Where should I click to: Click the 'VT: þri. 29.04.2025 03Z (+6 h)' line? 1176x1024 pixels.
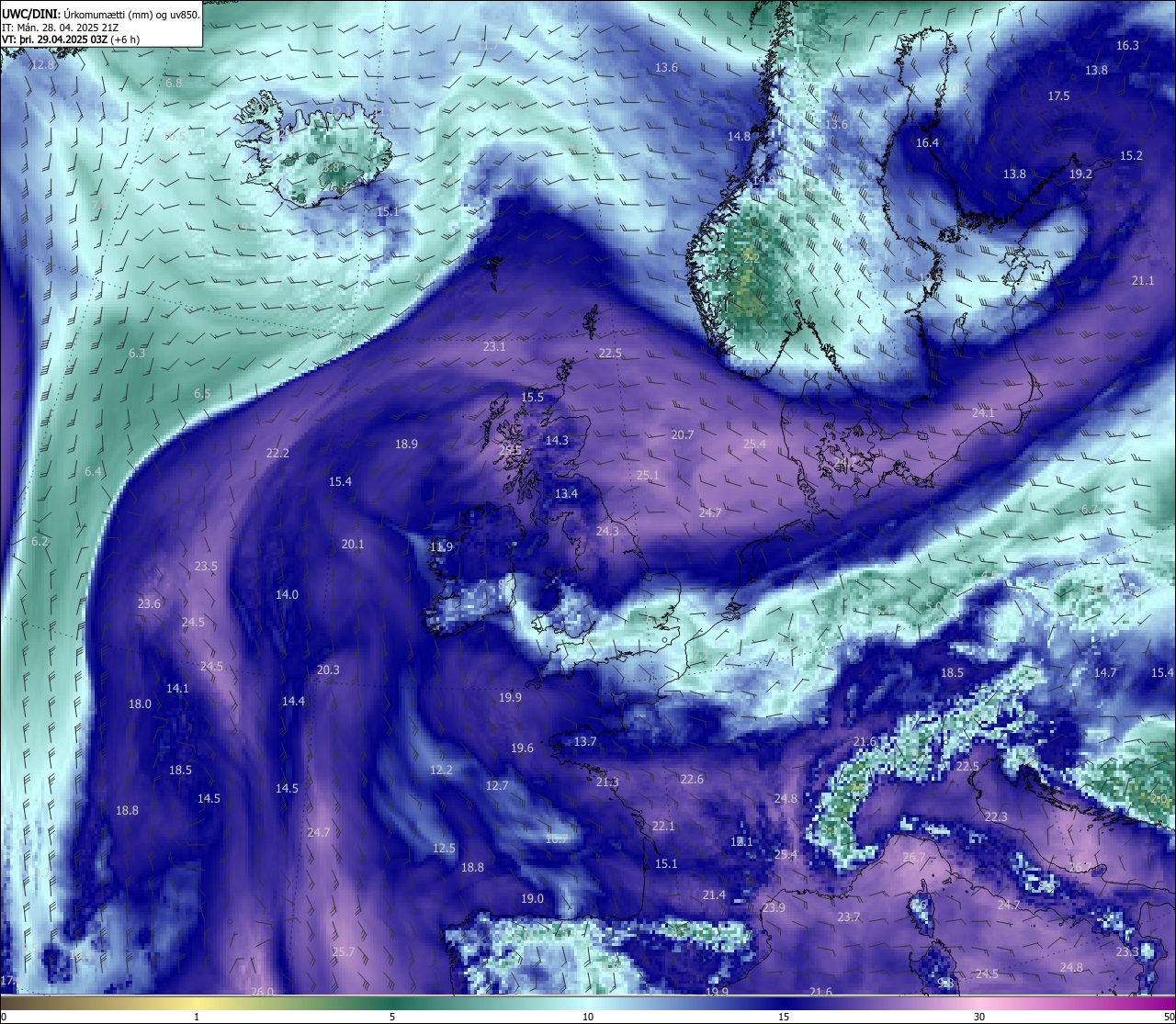coord(71,39)
